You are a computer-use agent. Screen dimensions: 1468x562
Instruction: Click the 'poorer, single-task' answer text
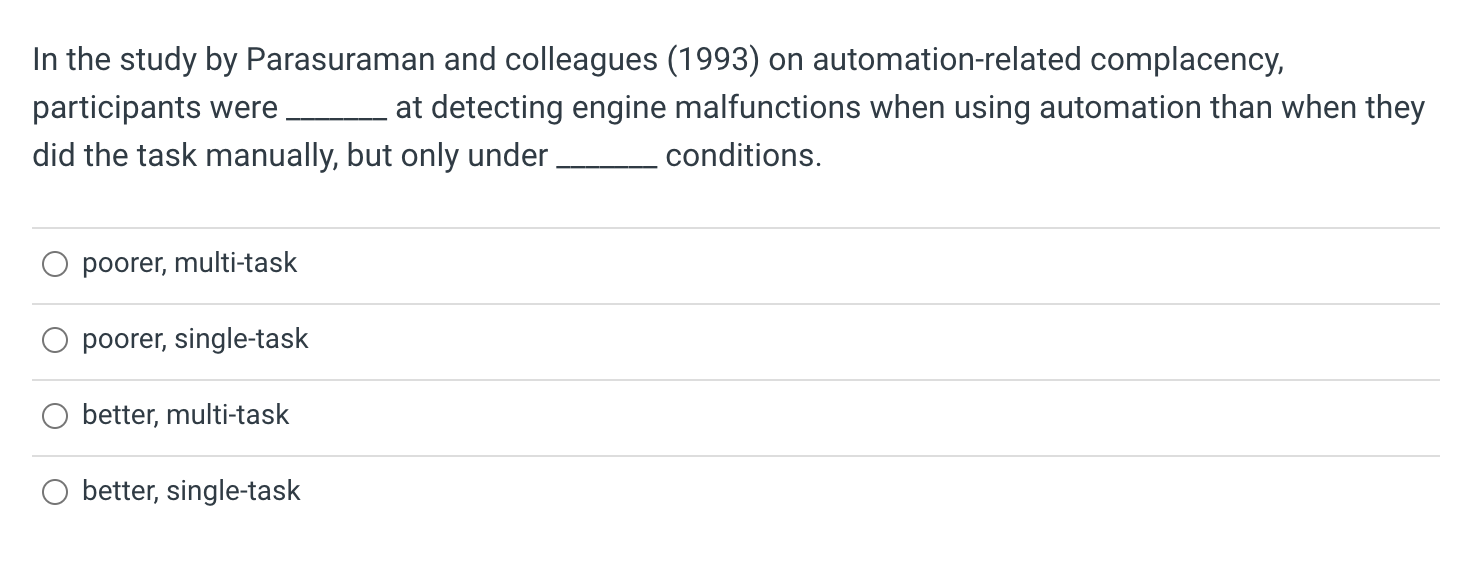(195, 339)
